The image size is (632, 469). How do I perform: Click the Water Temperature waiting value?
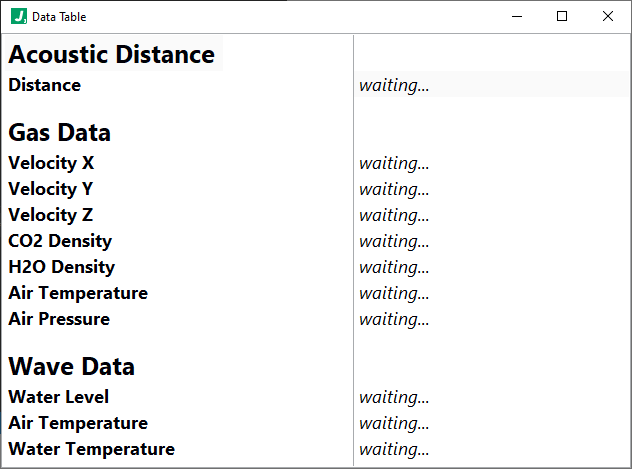click(x=394, y=449)
